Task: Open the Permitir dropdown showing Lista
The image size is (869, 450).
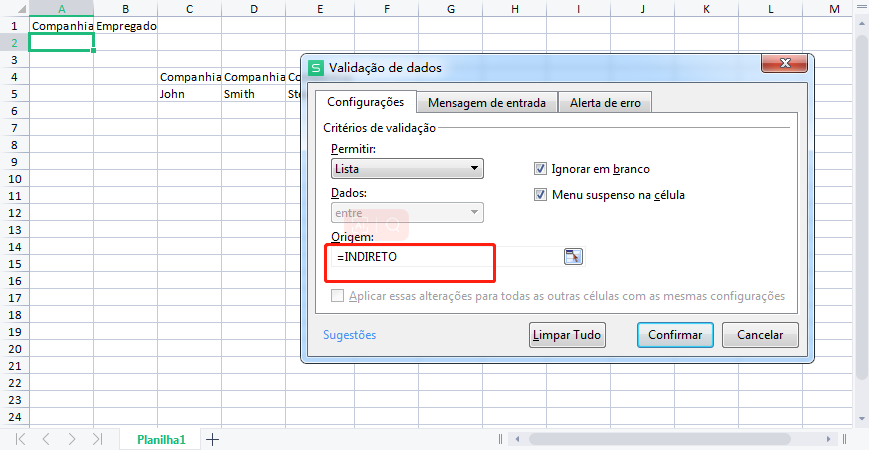Action: tap(407, 168)
